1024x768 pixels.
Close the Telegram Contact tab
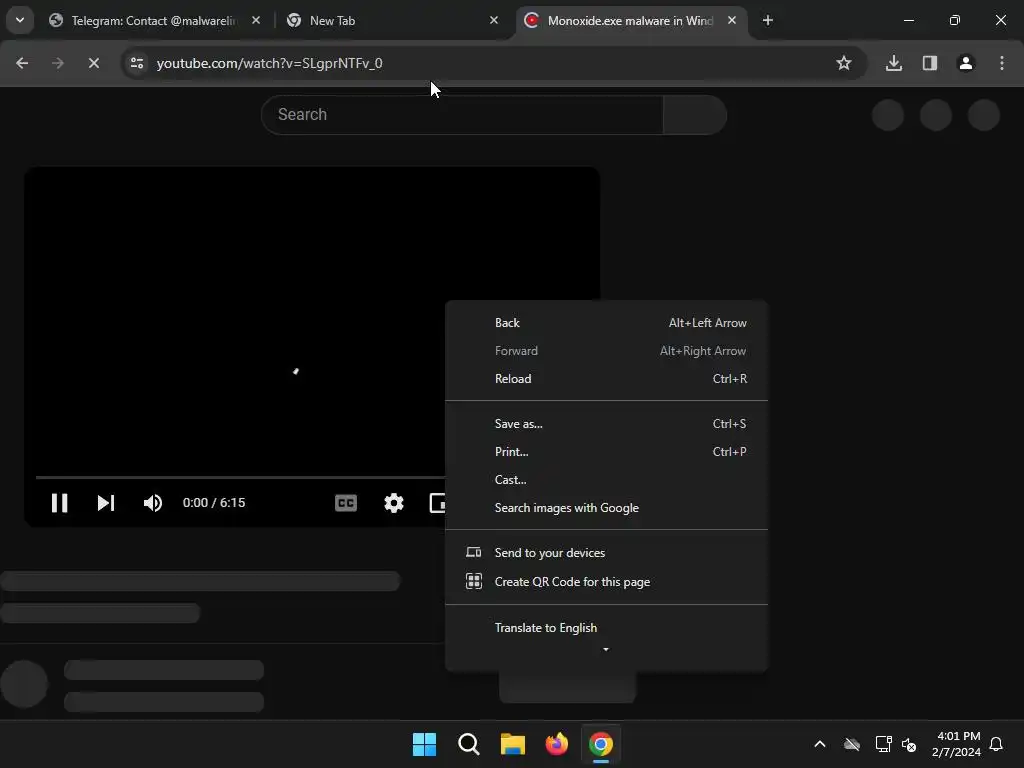point(256,20)
